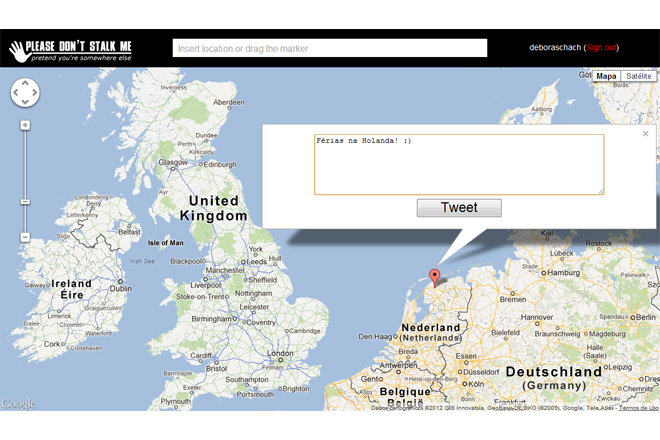Click the Google logo on map
660x440 pixels.
[19, 404]
